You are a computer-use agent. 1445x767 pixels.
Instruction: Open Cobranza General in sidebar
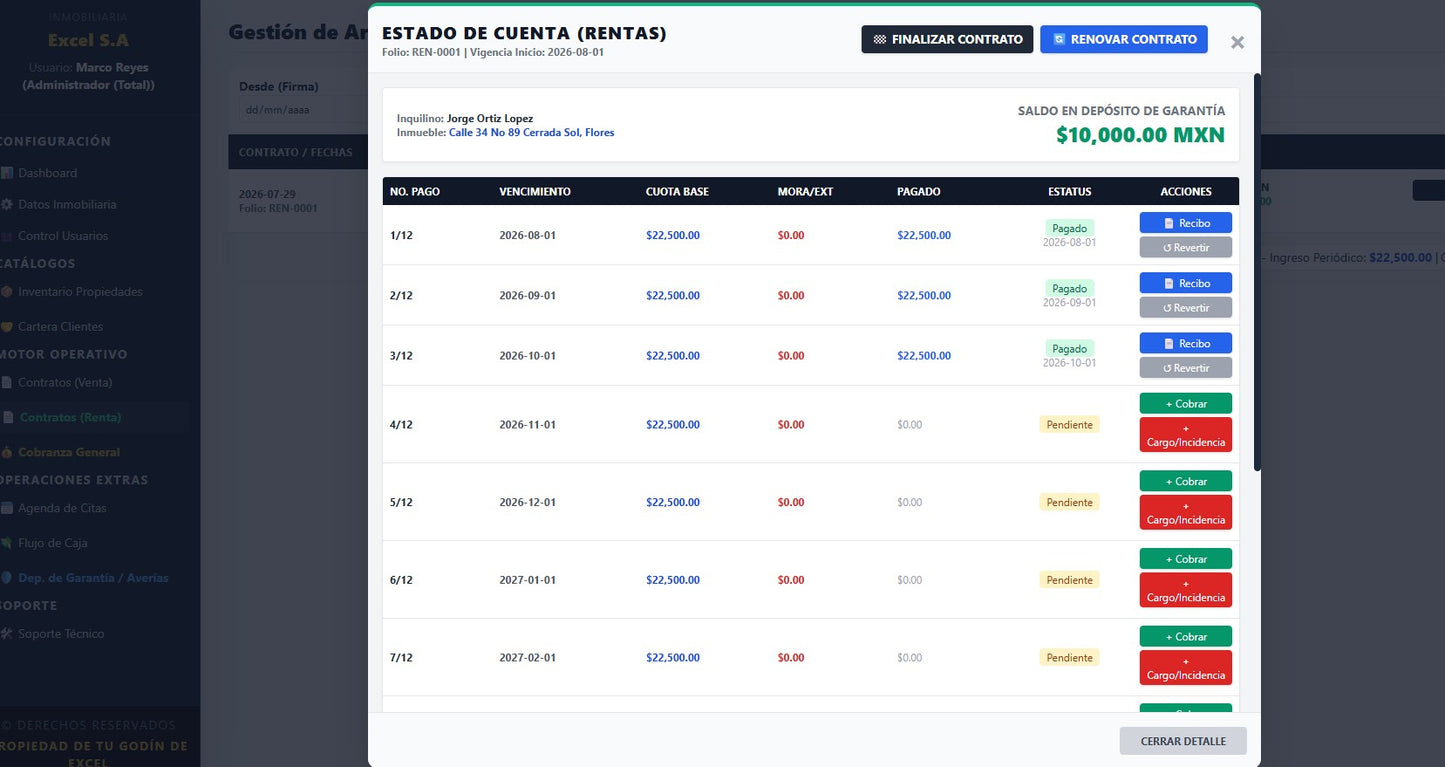coord(69,452)
